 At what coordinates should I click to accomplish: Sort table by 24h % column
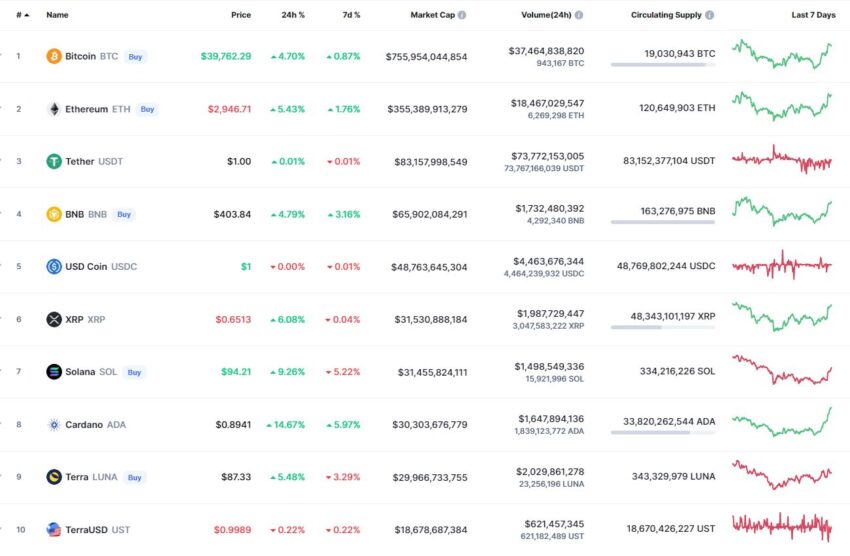pyautogui.click(x=293, y=15)
